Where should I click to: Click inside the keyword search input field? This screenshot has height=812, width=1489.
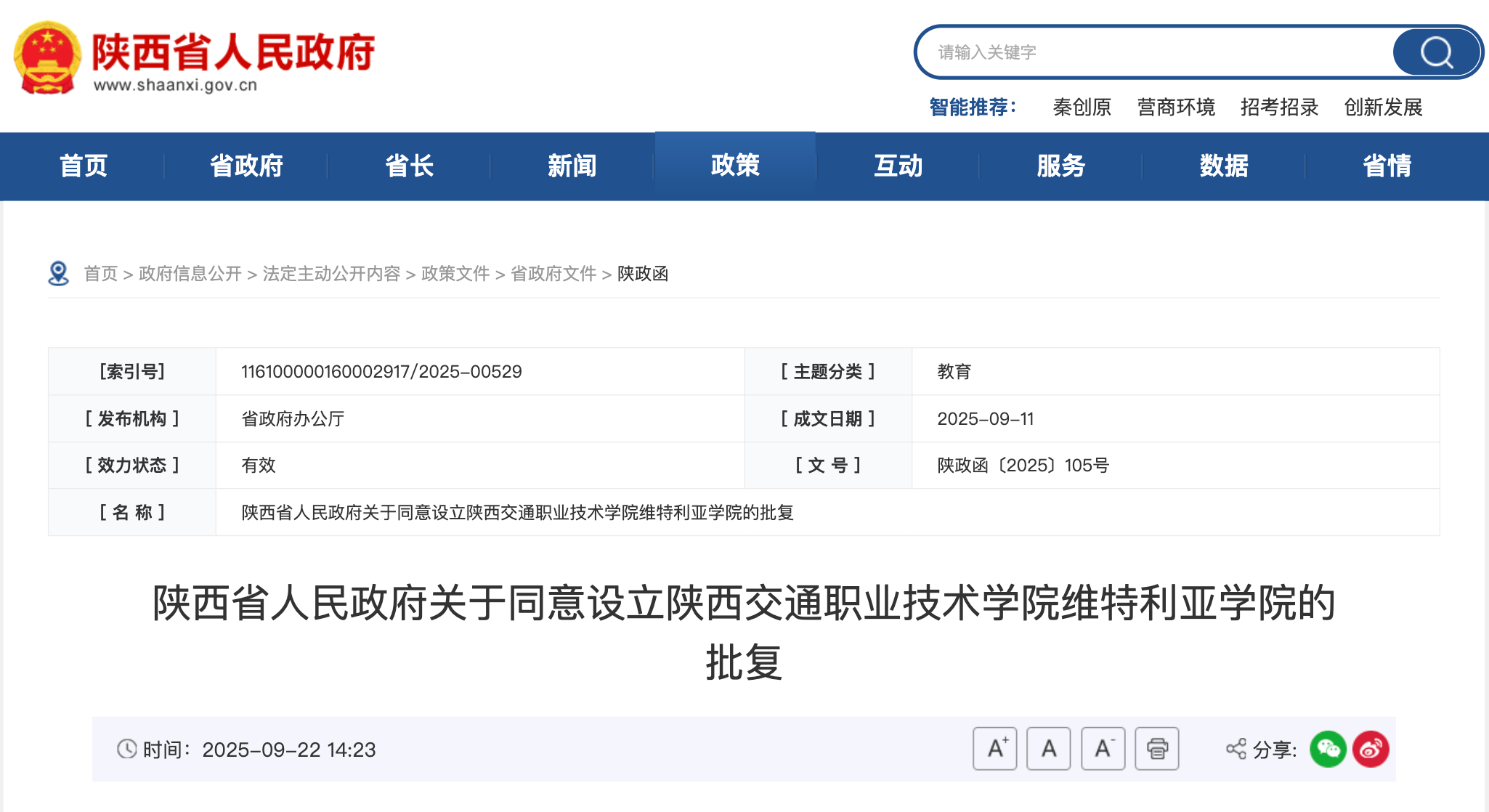1162,52
